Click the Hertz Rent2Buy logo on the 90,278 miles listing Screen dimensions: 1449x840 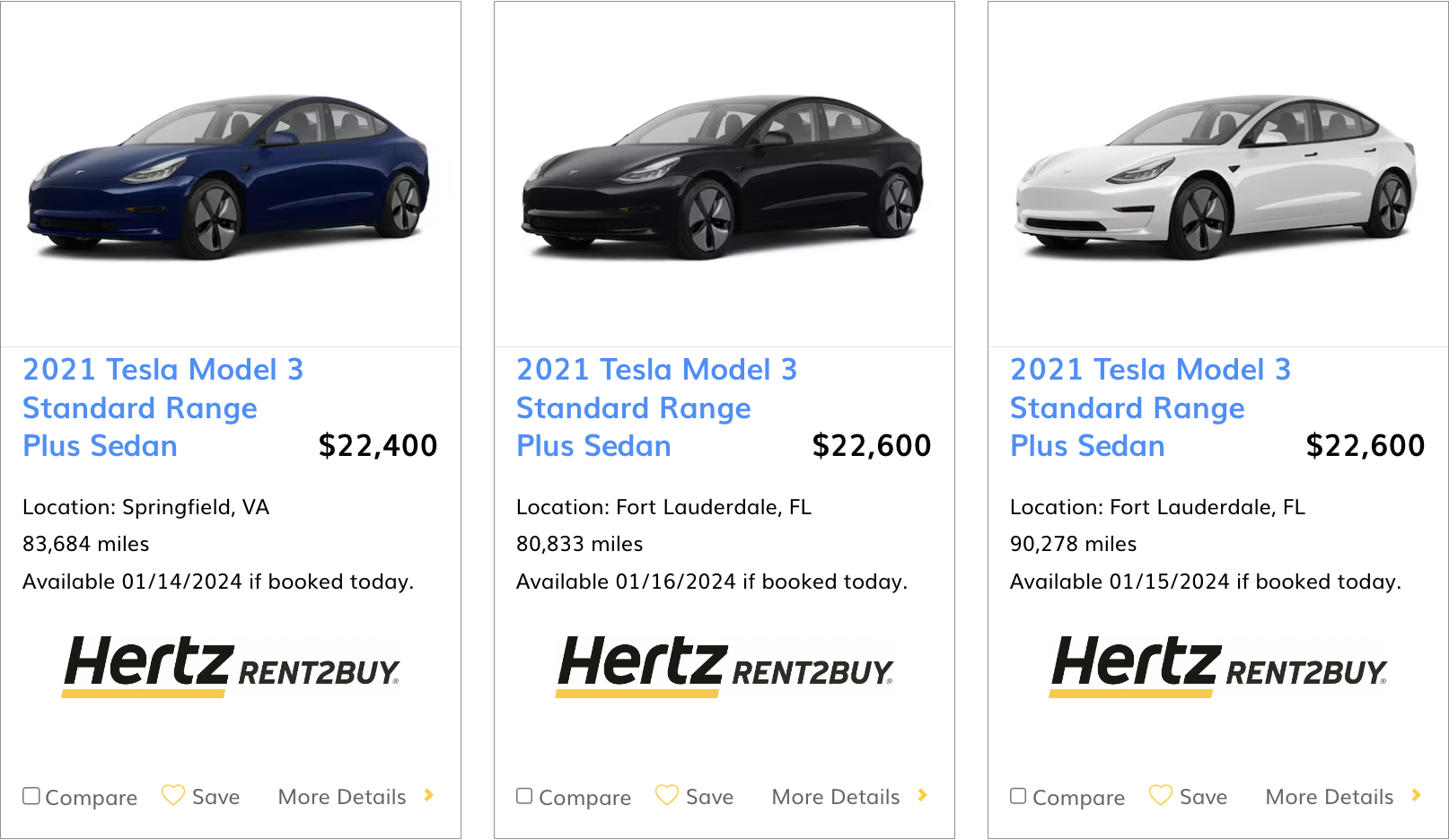pos(1218,665)
